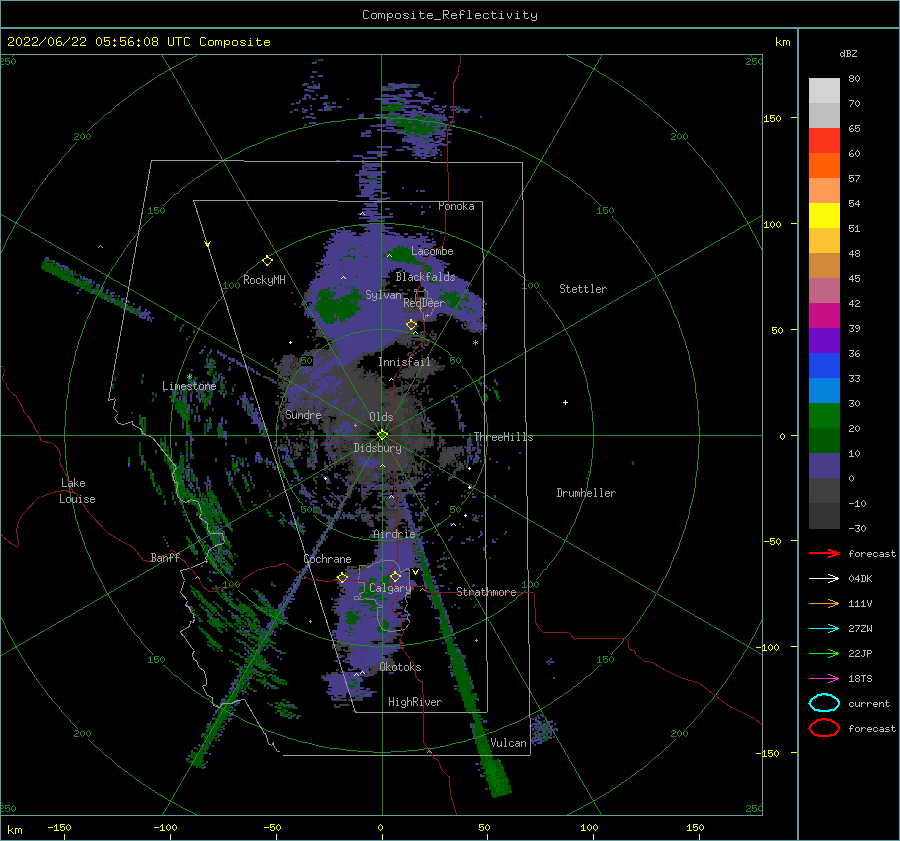Click the yellow diamond marker above Calgary label
The height and width of the screenshot is (841, 900).
click(395, 576)
